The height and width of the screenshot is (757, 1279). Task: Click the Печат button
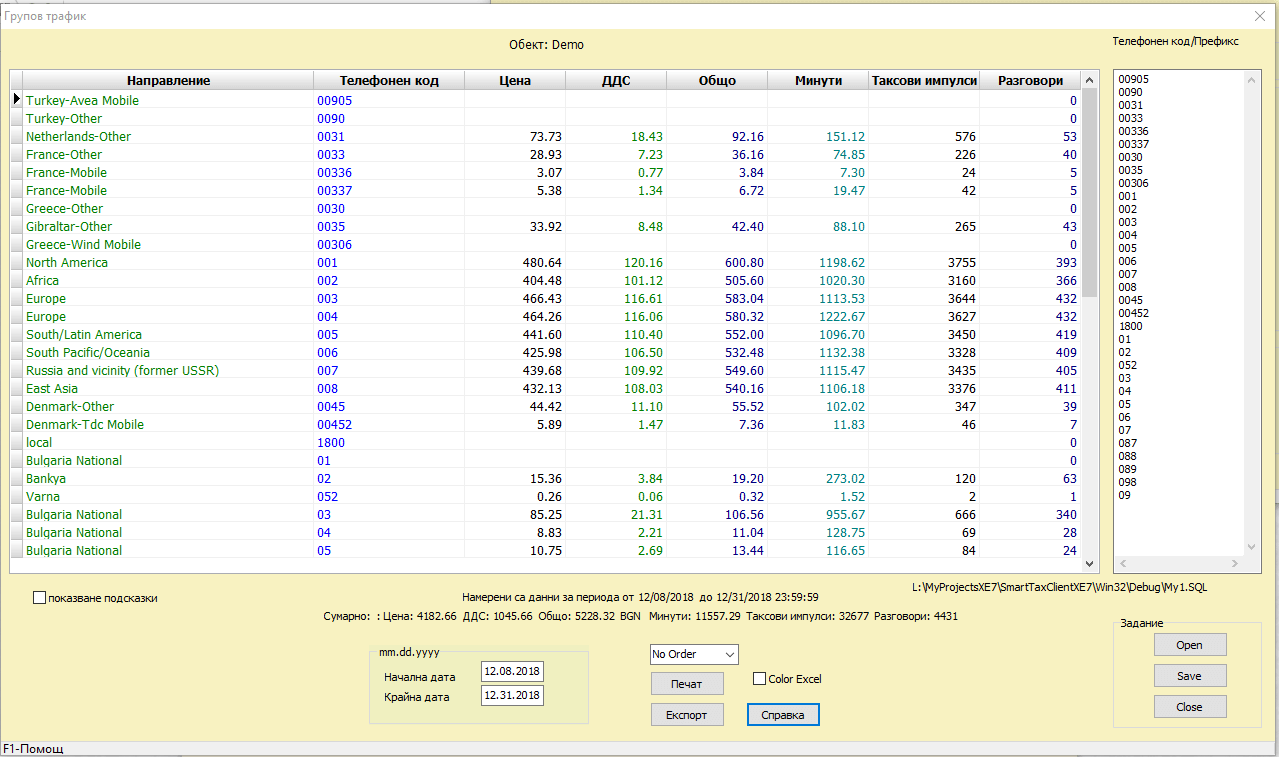687,684
